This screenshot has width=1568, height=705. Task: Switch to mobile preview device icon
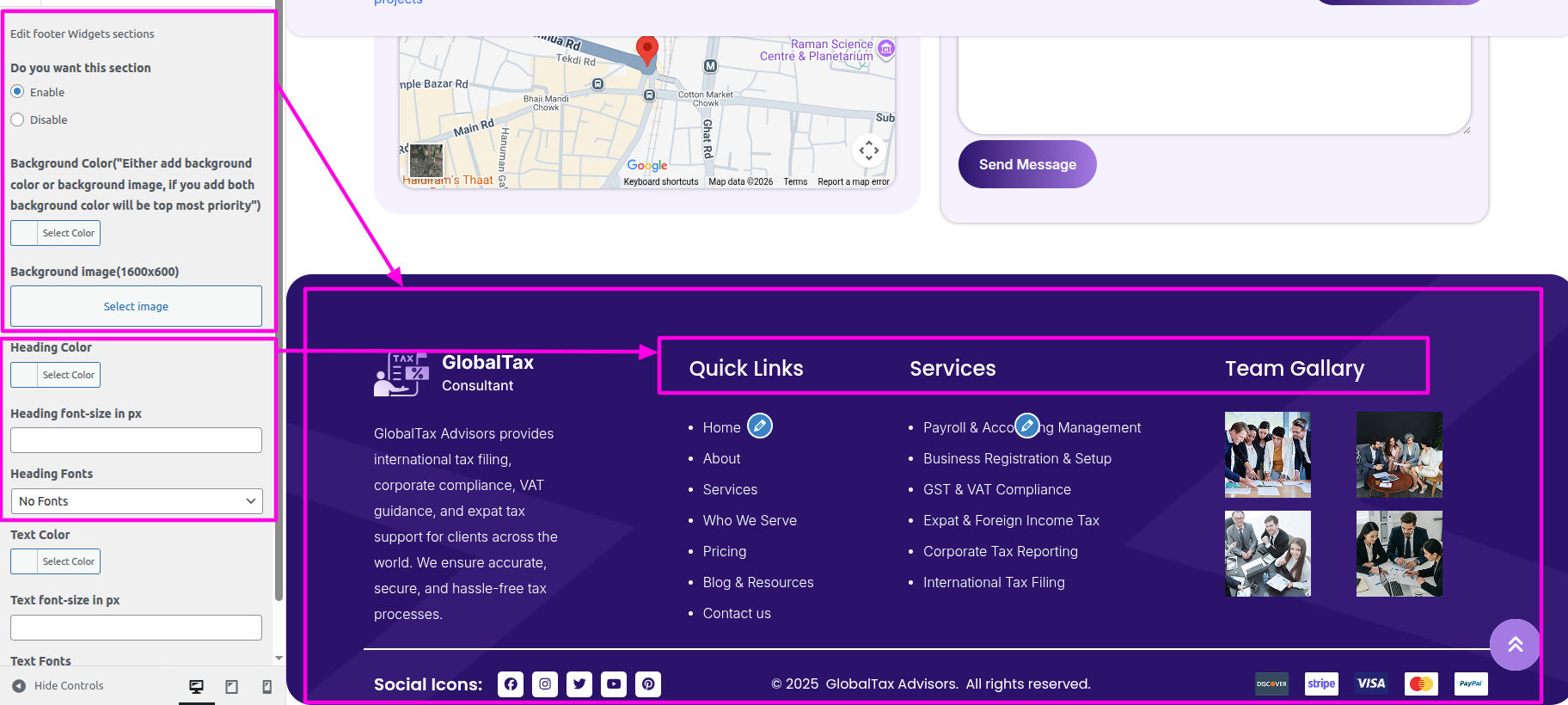coord(266,686)
